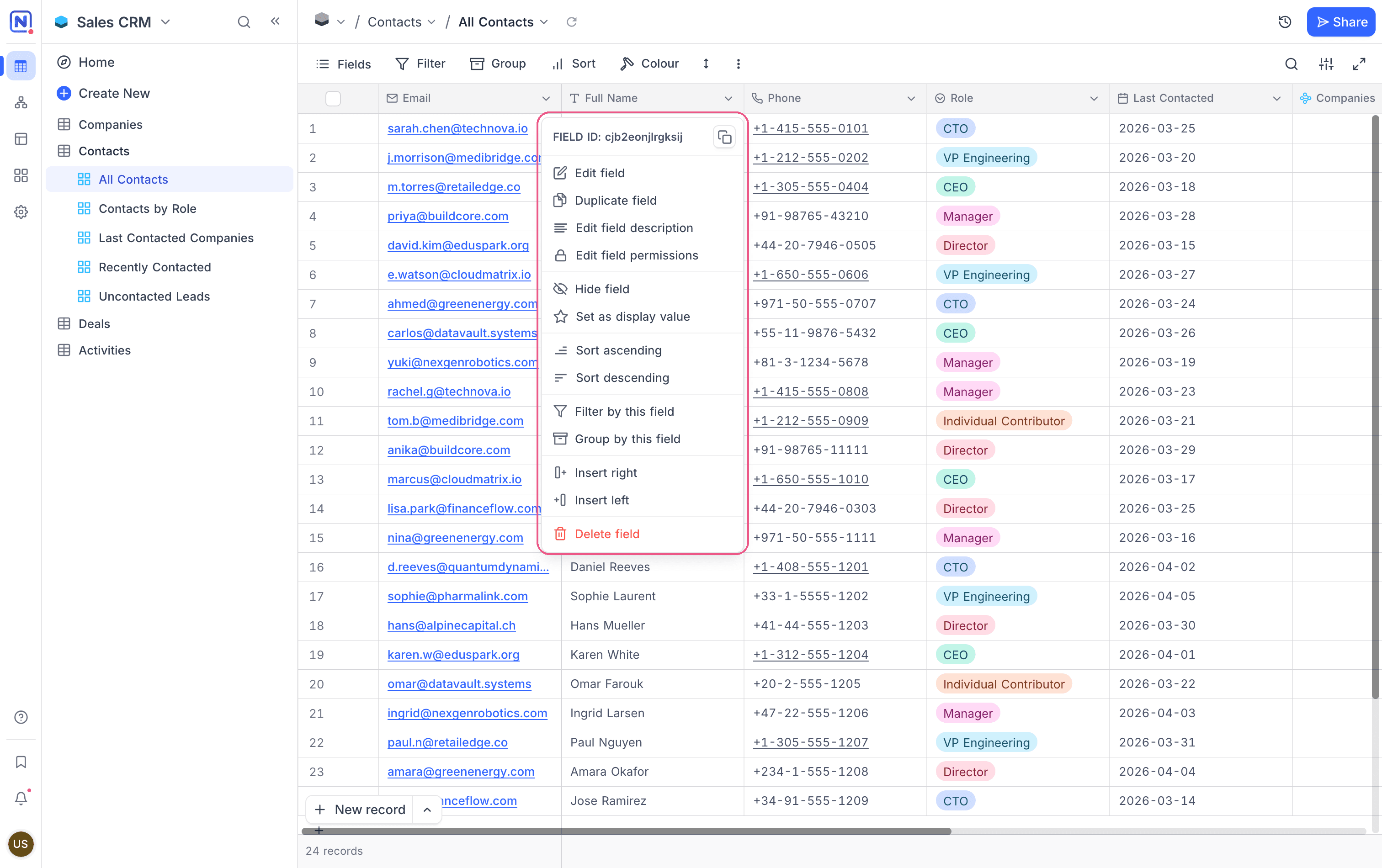Open the view settings sliders icon
Viewport: 1382px width, 868px height.
[x=1326, y=64]
